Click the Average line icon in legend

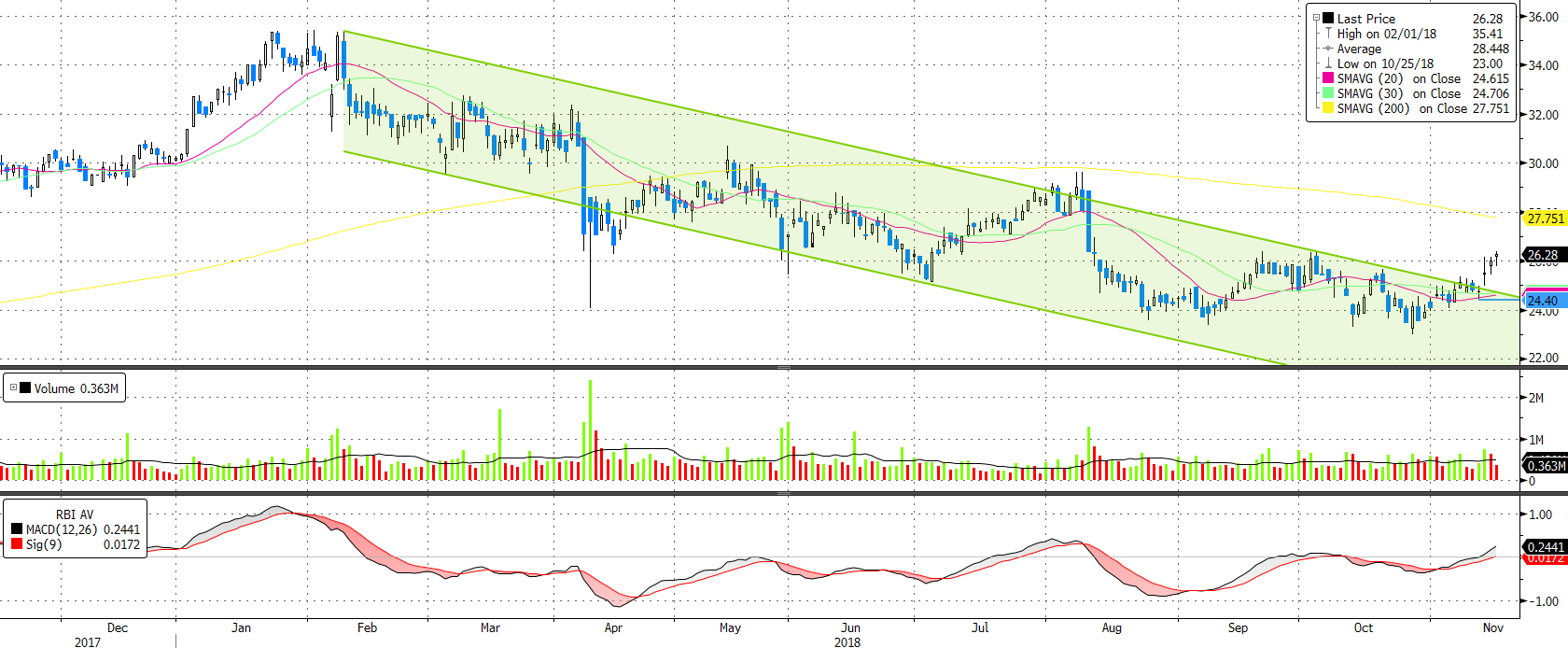pos(1328,49)
